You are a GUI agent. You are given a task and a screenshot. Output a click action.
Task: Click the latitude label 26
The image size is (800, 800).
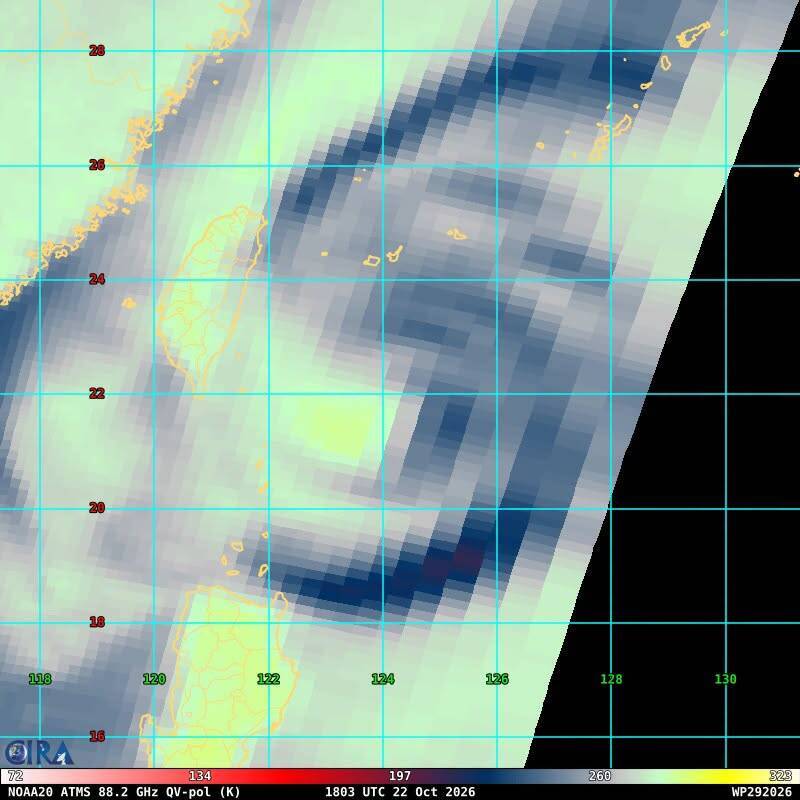pyautogui.click(x=97, y=165)
